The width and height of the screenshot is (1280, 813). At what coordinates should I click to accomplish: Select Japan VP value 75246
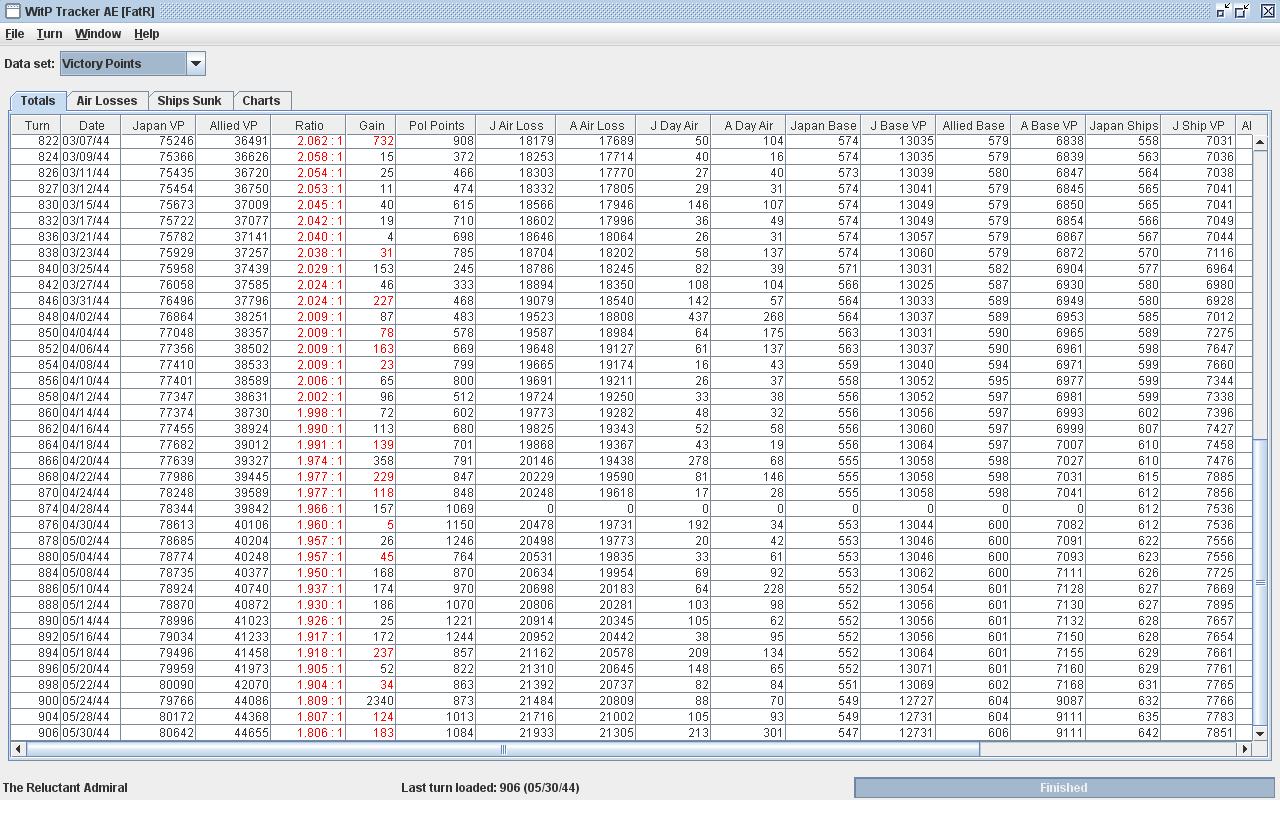click(158, 142)
